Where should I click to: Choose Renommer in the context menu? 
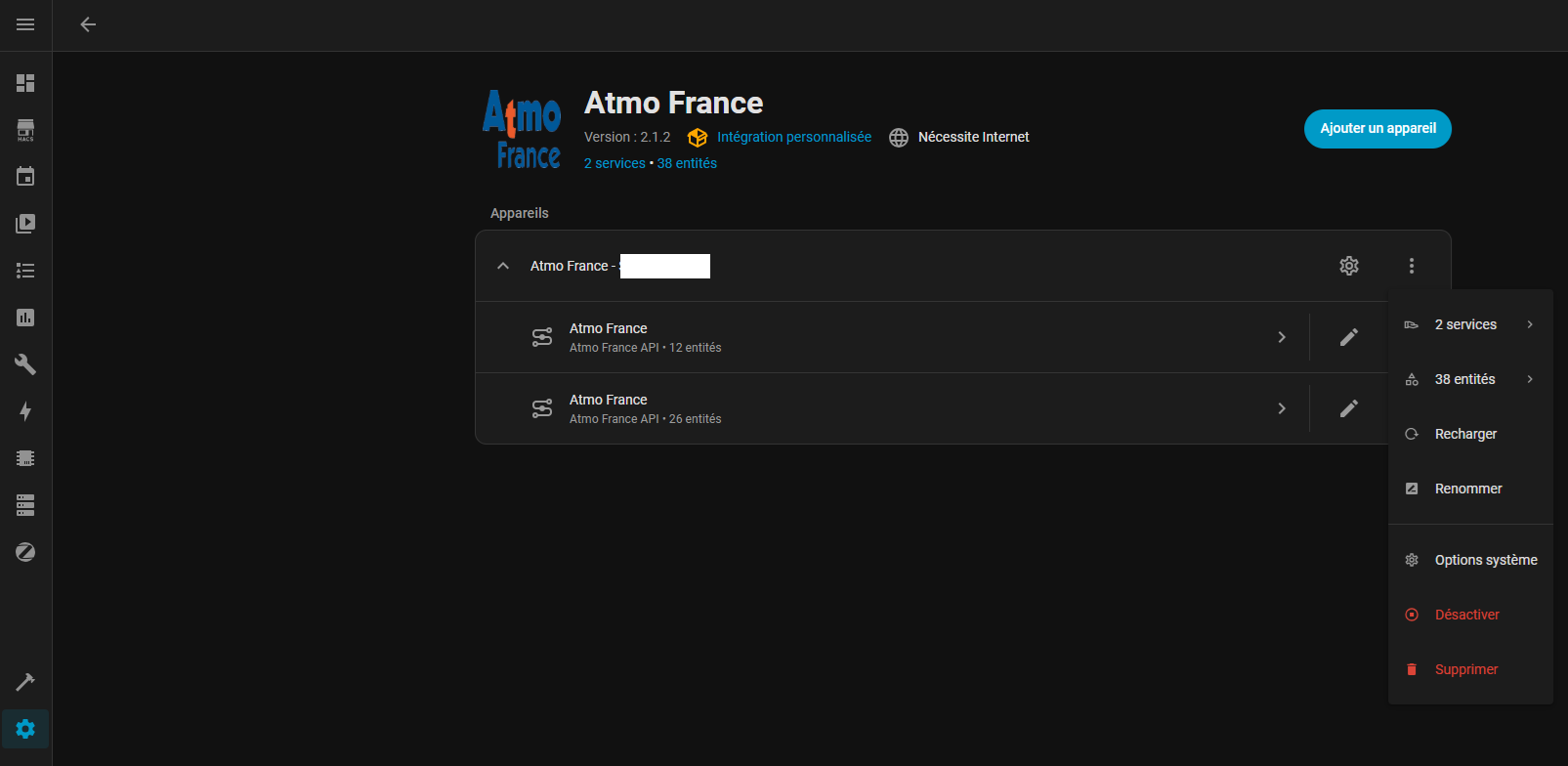point(1468,489)
